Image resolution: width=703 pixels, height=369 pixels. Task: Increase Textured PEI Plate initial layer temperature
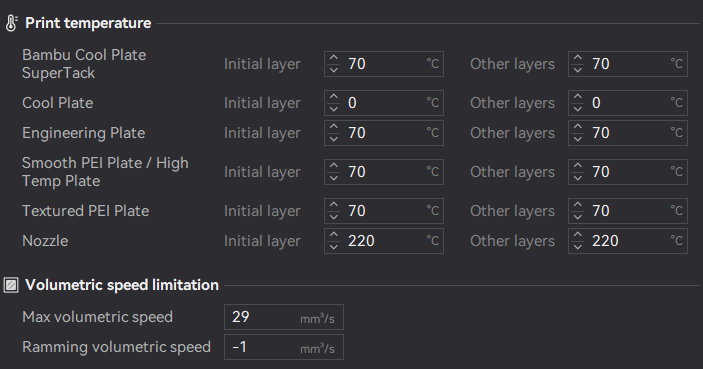(x=334, y=205)
